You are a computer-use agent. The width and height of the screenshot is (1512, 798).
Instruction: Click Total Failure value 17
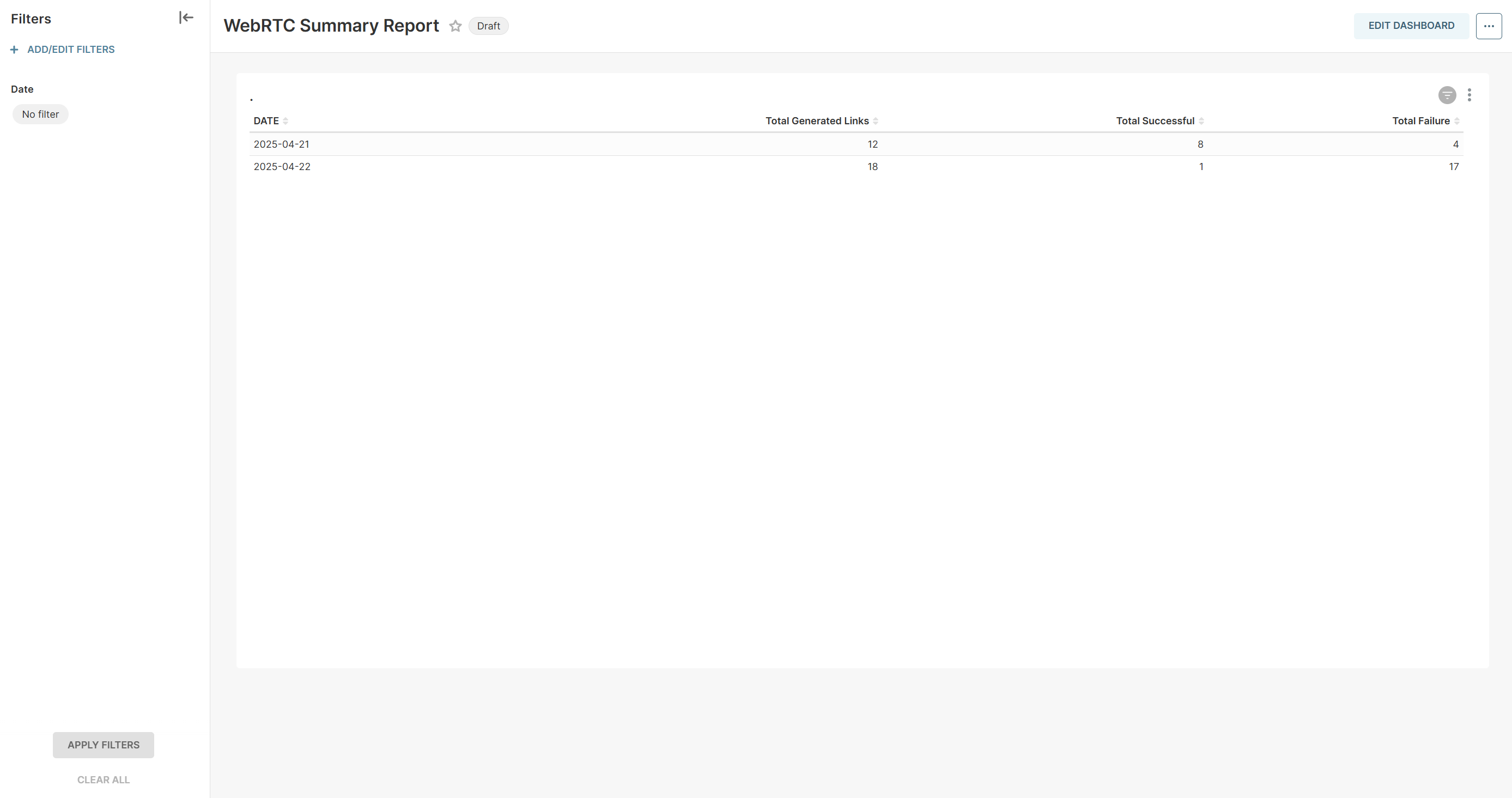coord(1453,167)
